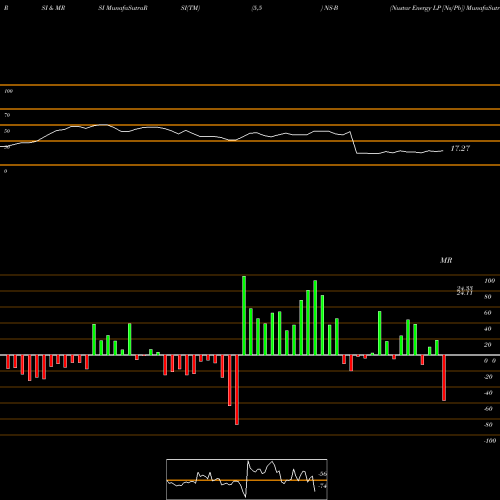Click the 'SI(TM)' header text
The width and height of the screenshot is (500, 500).
pos(190,8)
